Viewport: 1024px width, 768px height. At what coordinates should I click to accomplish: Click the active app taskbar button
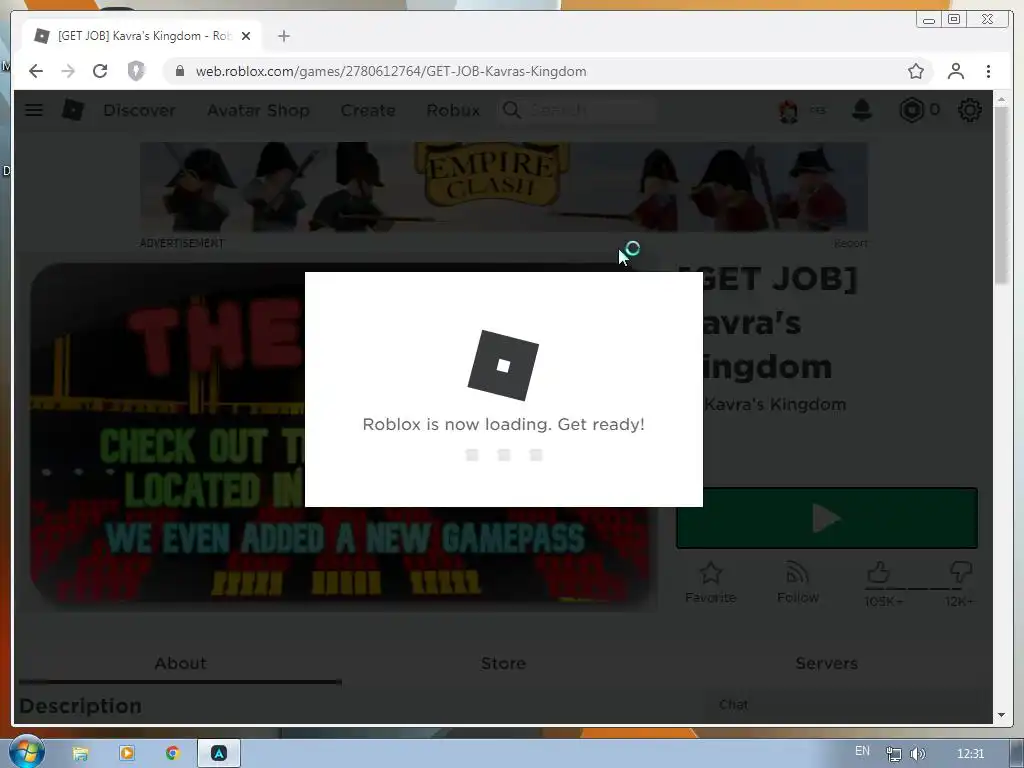[219, 753]
